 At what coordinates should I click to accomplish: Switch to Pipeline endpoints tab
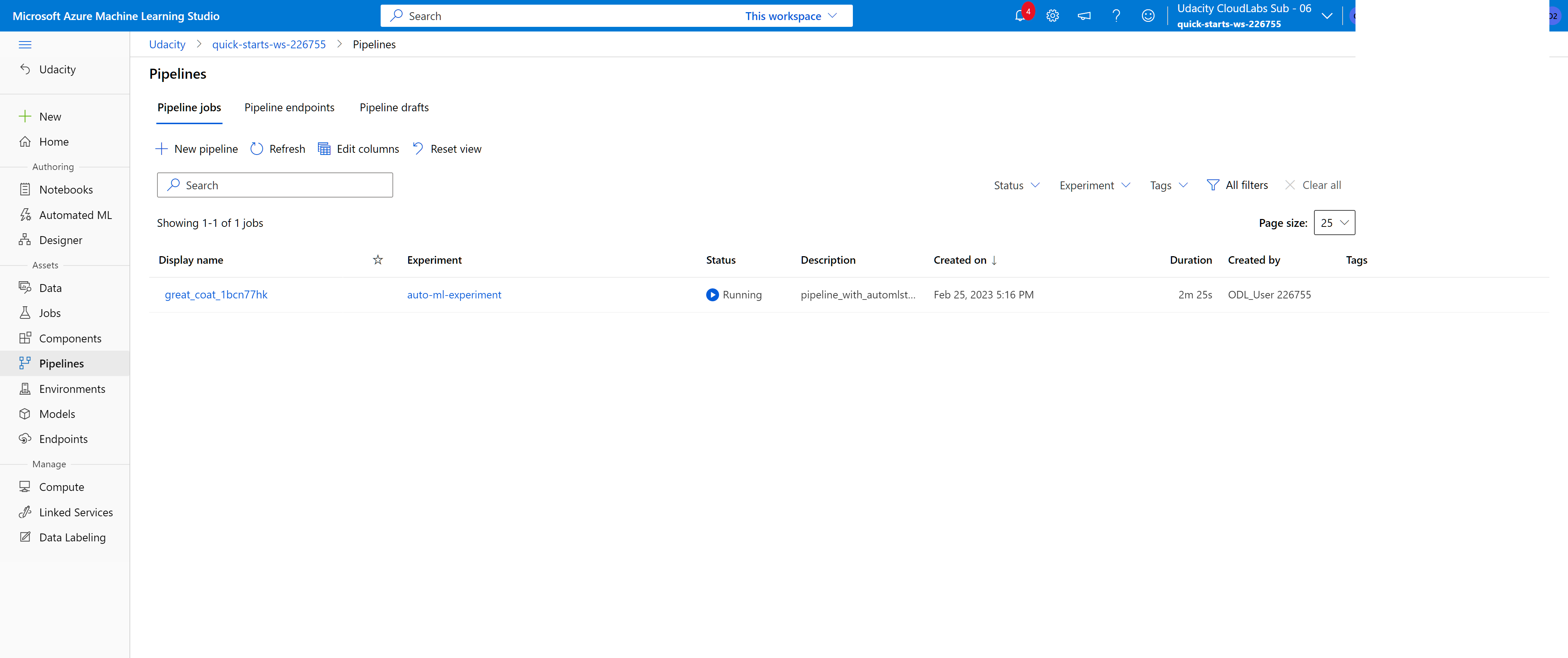click(289, 108)
